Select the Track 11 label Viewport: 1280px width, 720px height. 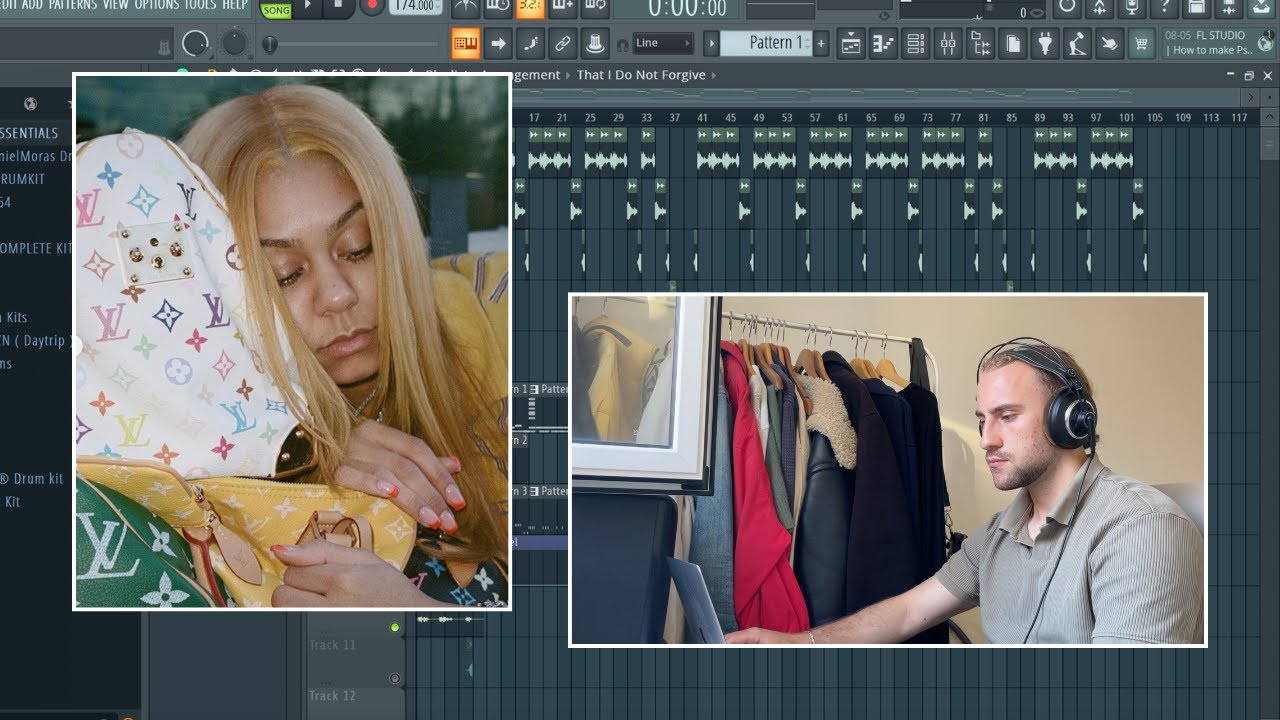[x=331, y=645]
